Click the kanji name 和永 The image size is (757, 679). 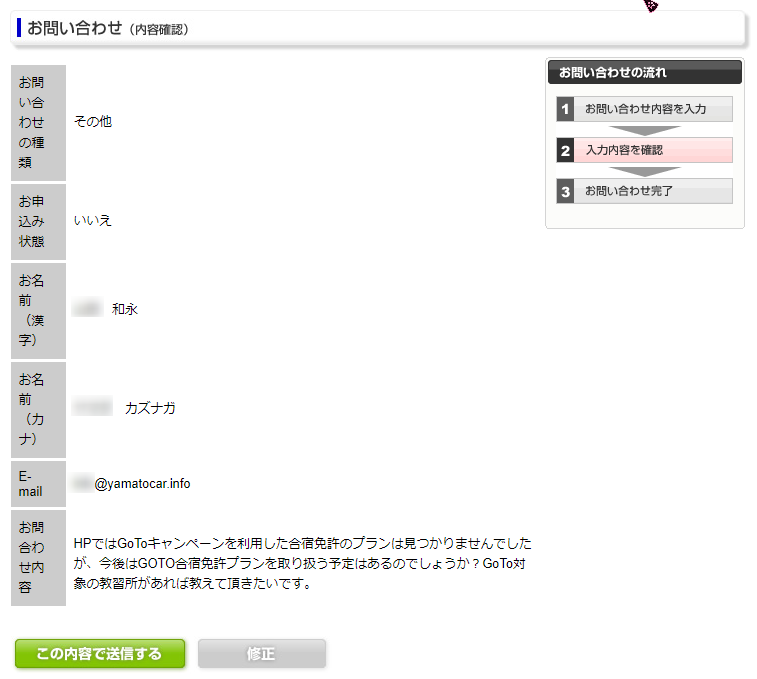coord(125,309)
